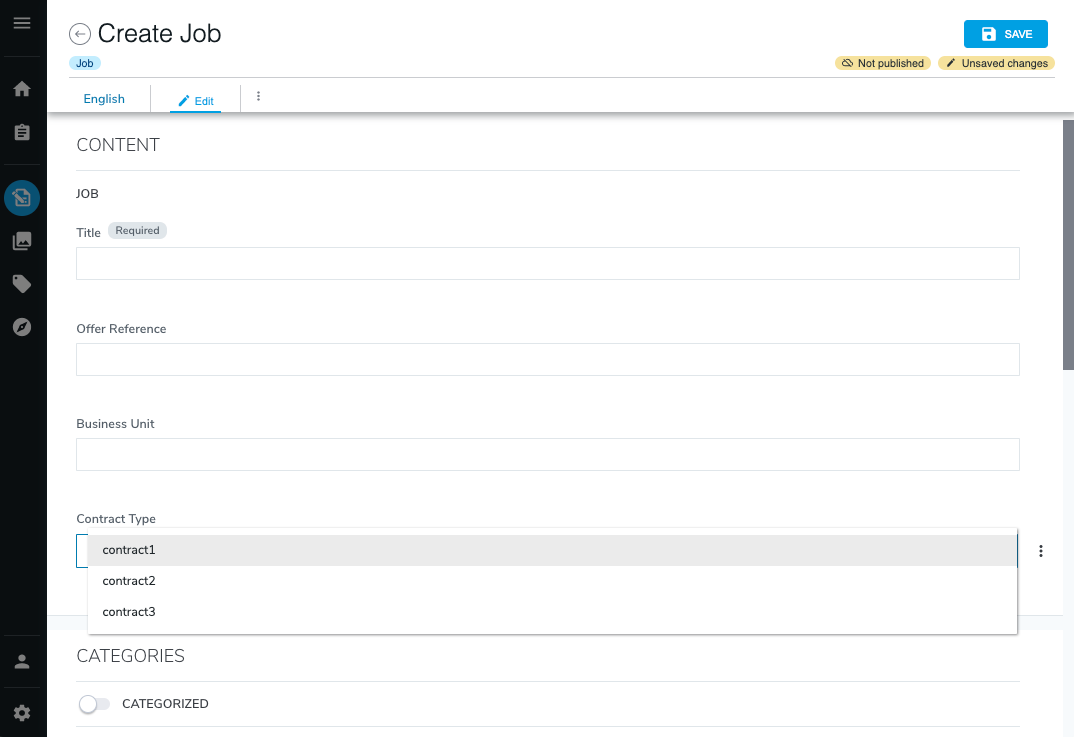Open the more options menu beside the Edit tab

coord(258,97)
